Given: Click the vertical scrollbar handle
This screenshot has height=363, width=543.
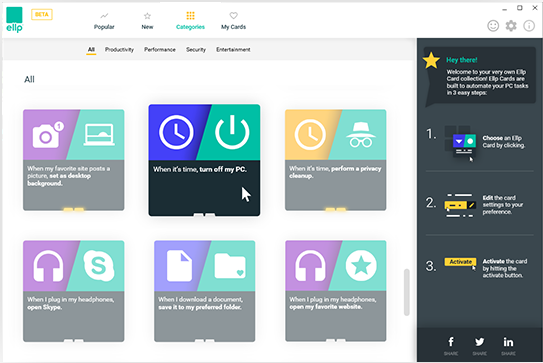Looking at the screenshot, I should [407, 292].
